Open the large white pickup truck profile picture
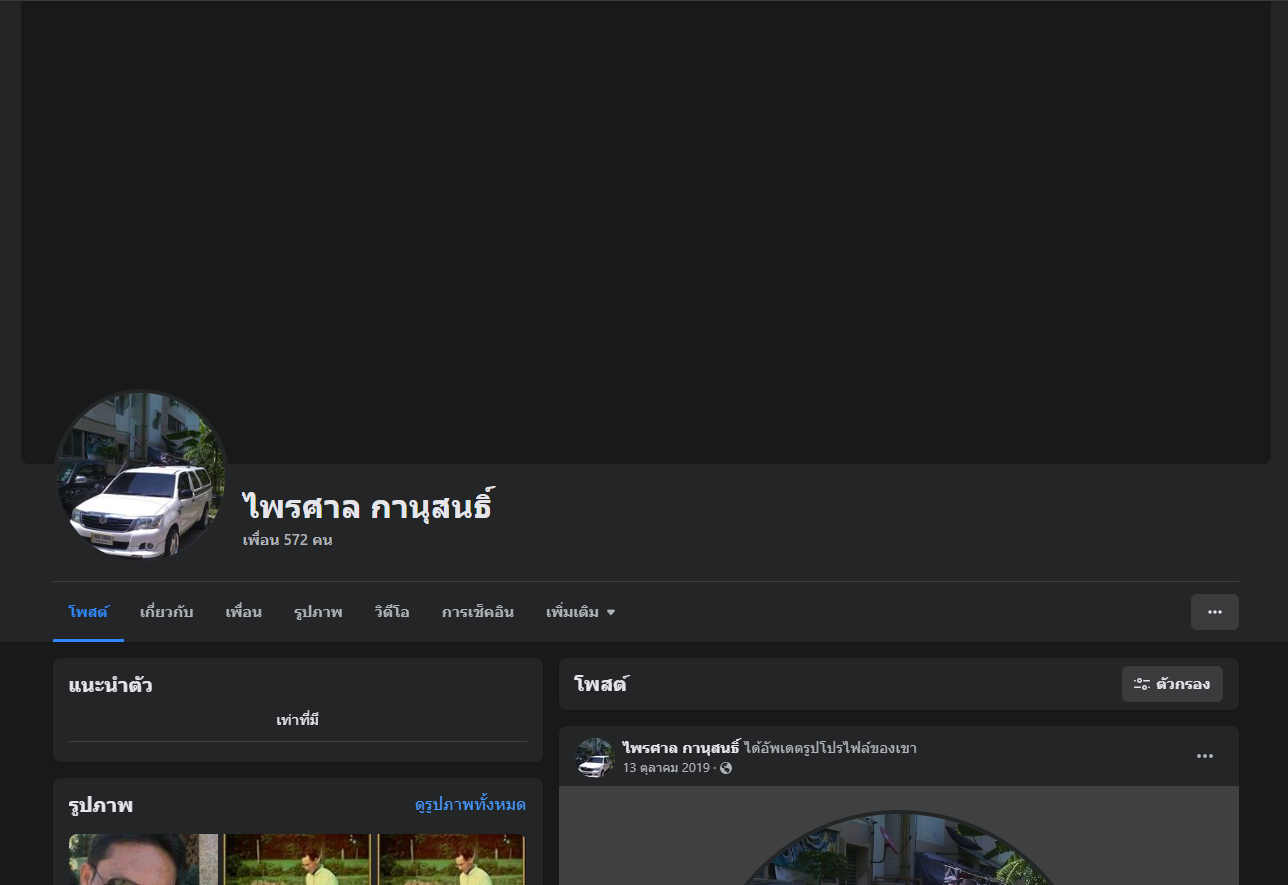Screen dimensions: 1288x885 [141, 475]
